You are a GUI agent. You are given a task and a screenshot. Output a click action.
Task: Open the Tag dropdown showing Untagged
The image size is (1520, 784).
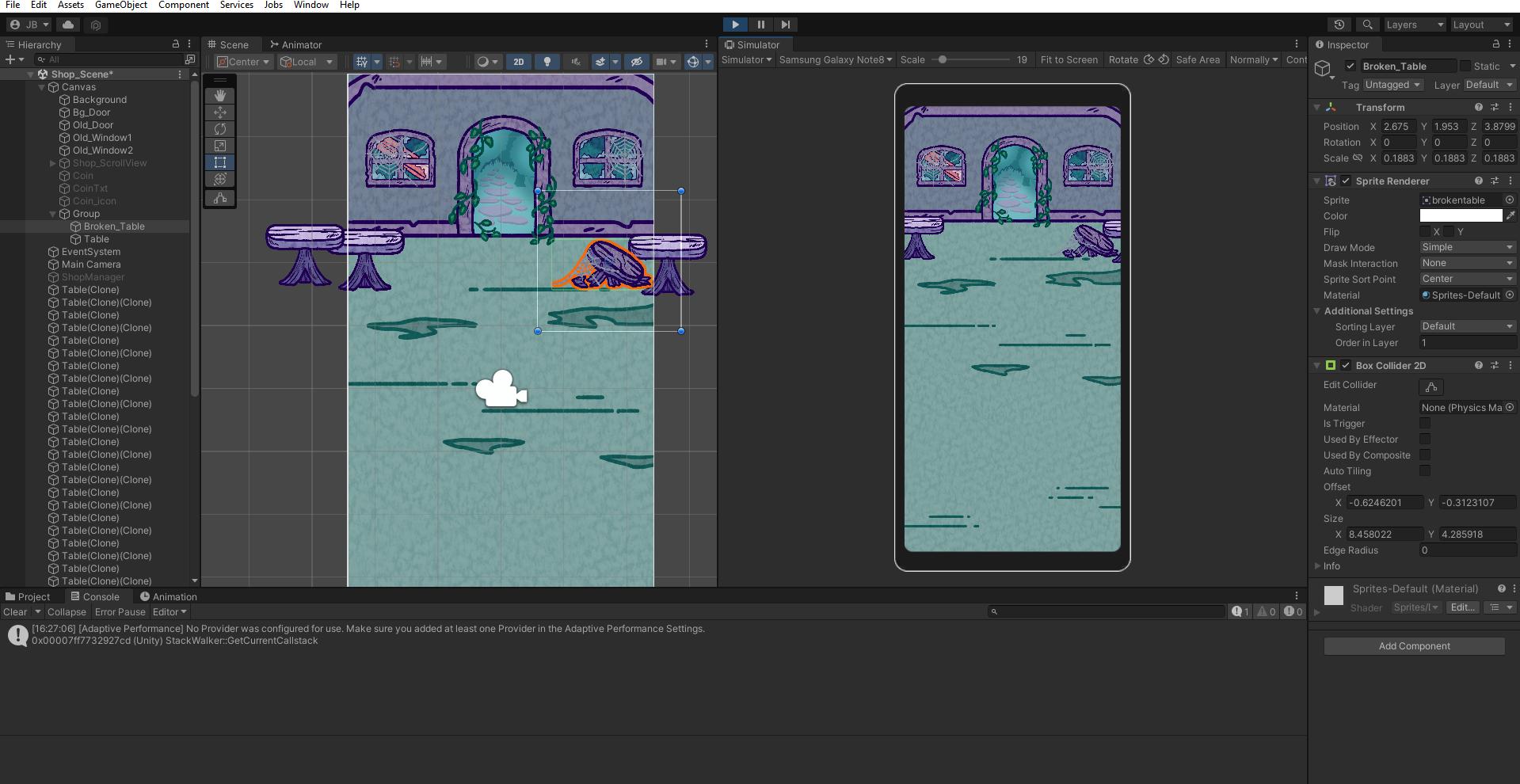click(x=1393, y=85)
